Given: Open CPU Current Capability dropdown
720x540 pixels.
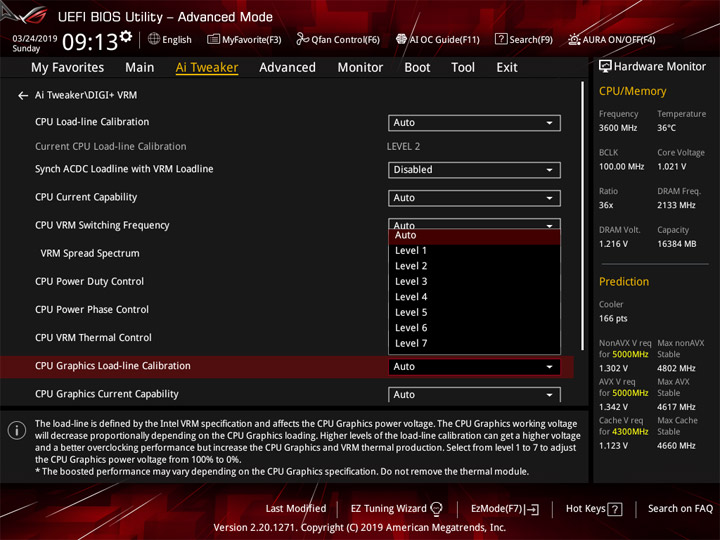Looking at the screenshot, I should tap(474, 198).
